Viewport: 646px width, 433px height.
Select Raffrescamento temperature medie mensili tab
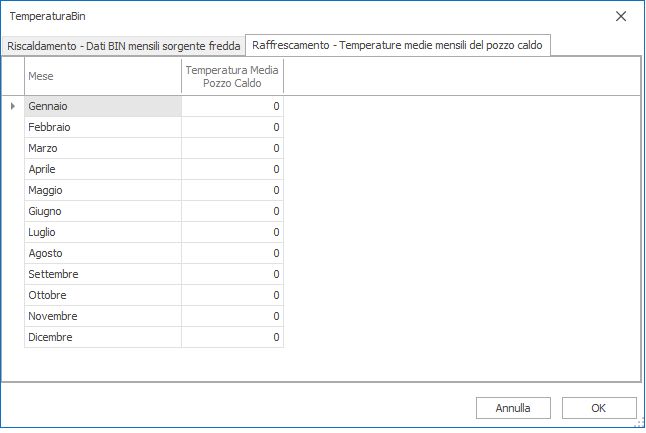(x=398, y=45)
